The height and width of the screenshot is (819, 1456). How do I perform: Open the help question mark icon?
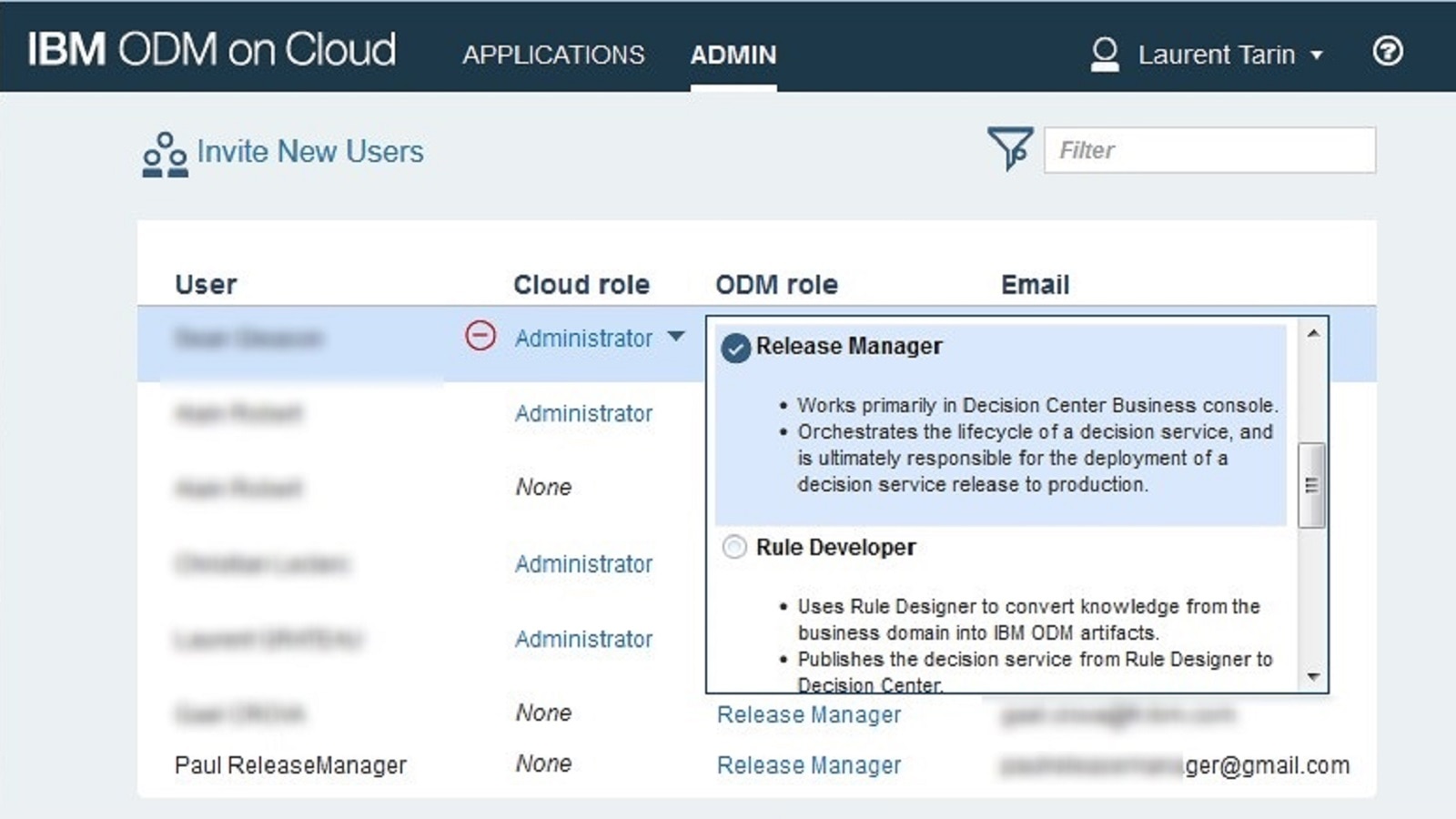click(x=1387, y=53)
